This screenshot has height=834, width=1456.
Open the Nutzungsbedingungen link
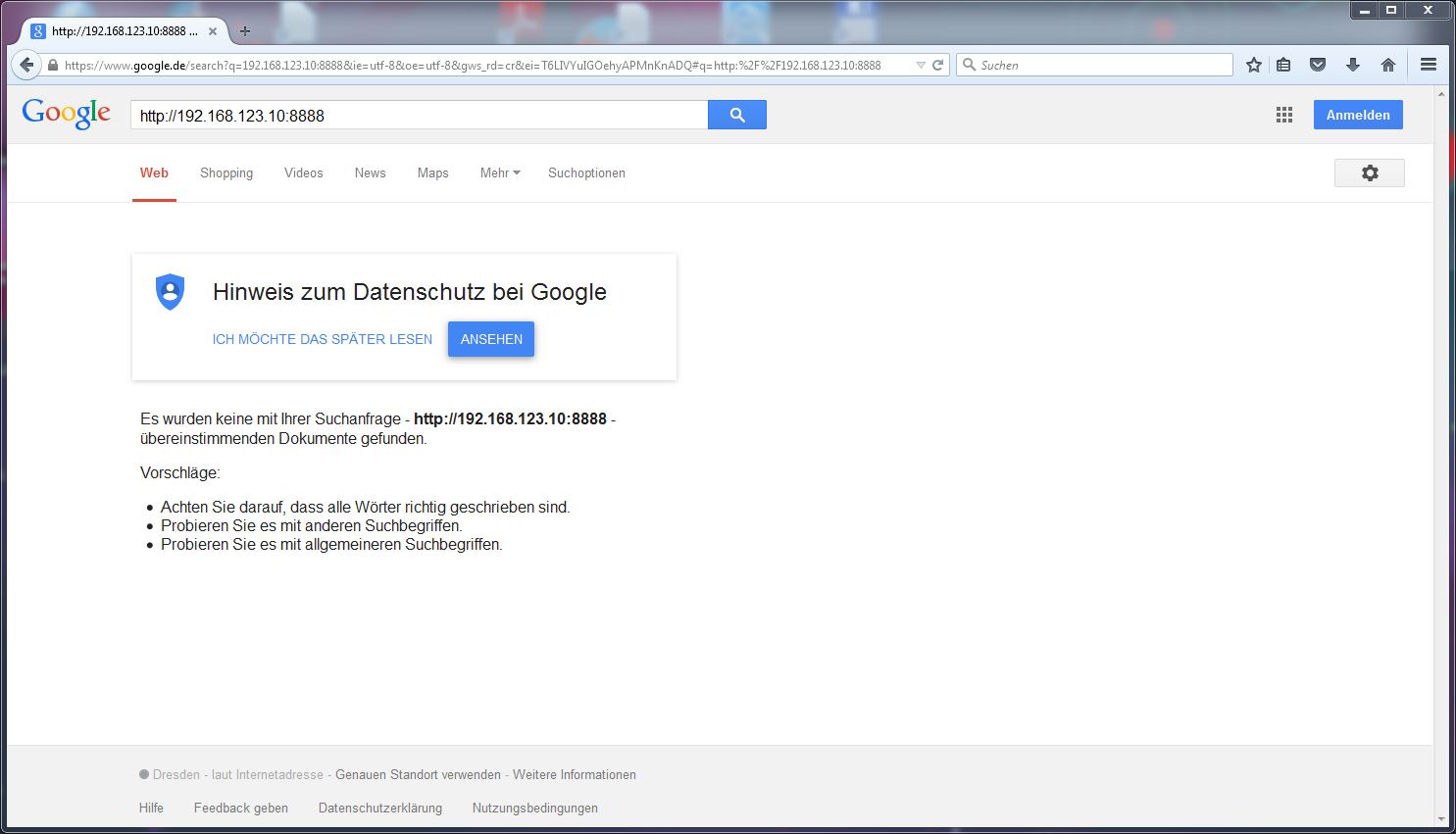click(535, 808)
